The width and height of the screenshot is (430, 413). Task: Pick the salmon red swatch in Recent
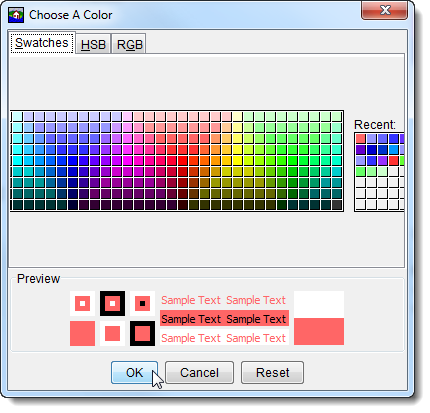click(x=361, y=139)
